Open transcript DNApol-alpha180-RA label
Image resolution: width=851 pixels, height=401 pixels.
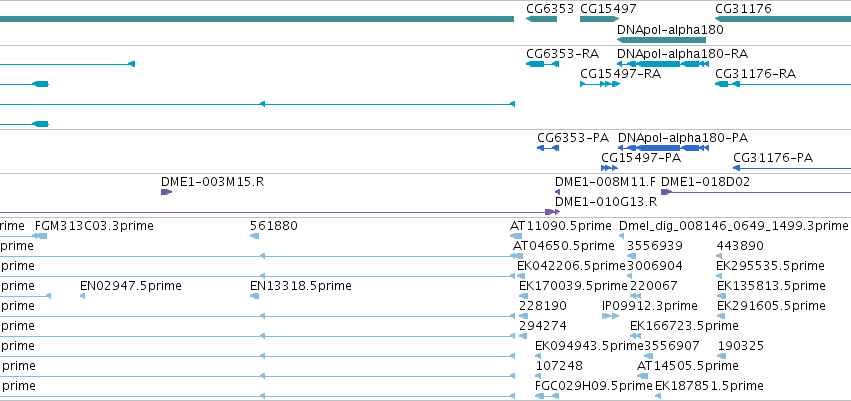[x=682, y=54]
